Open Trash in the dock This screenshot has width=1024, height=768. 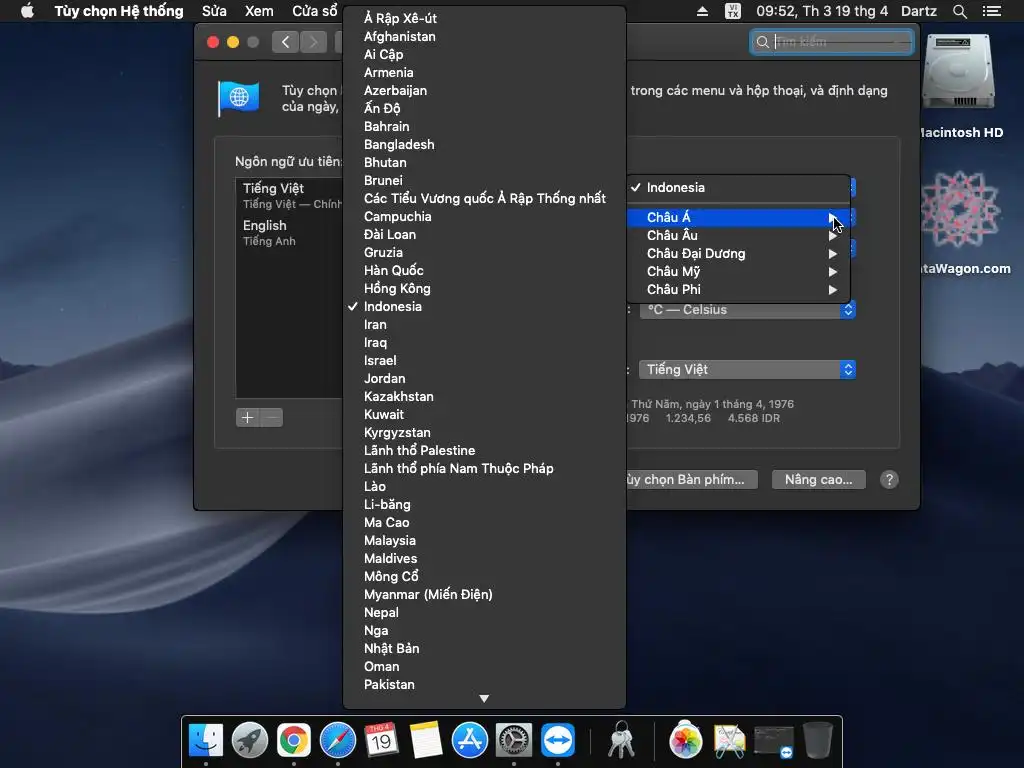point(817,741)
